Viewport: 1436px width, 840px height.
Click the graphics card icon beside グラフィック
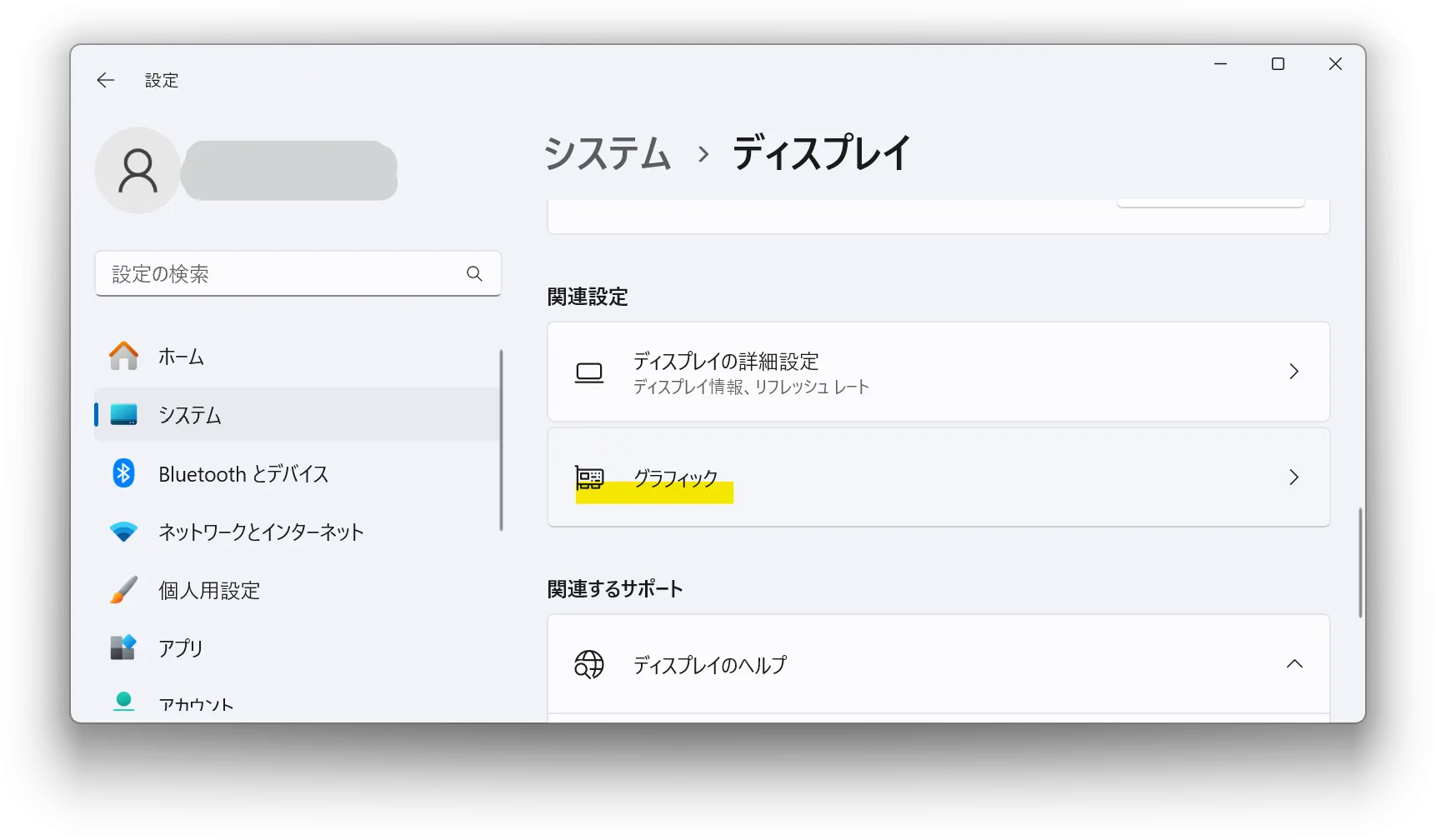pos(589,477)
